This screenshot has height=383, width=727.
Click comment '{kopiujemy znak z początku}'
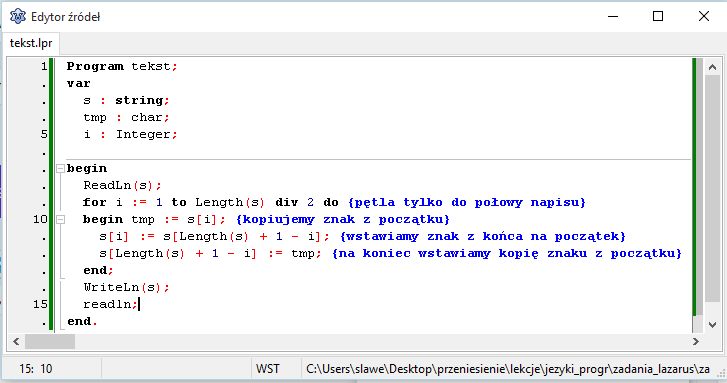click(x=343, y=219)
